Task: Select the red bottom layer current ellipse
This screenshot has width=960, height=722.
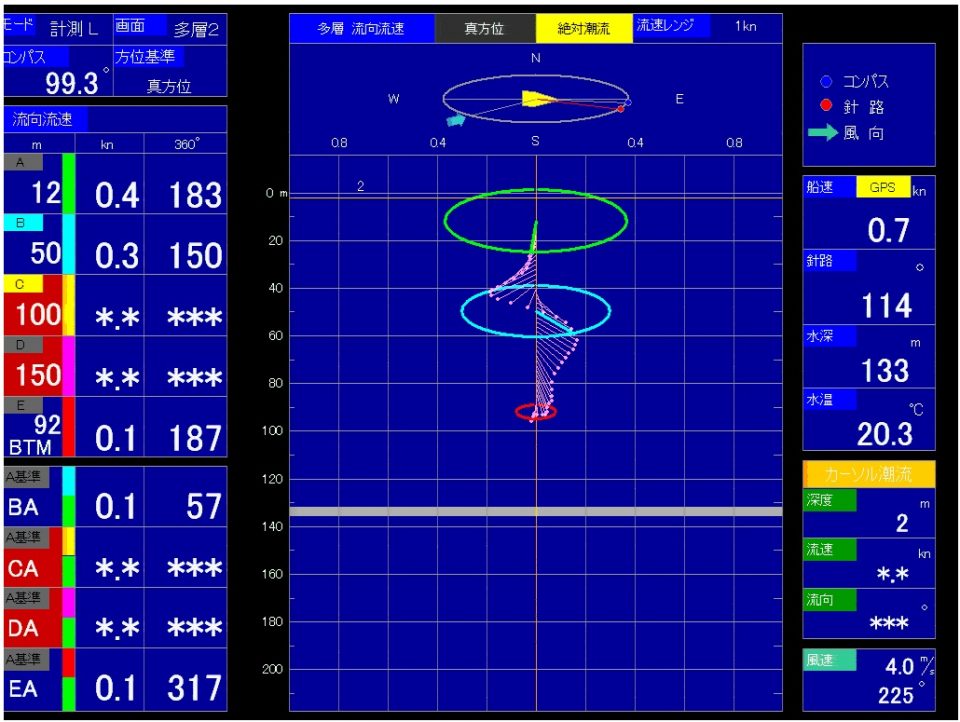Action: click(536, 411)
